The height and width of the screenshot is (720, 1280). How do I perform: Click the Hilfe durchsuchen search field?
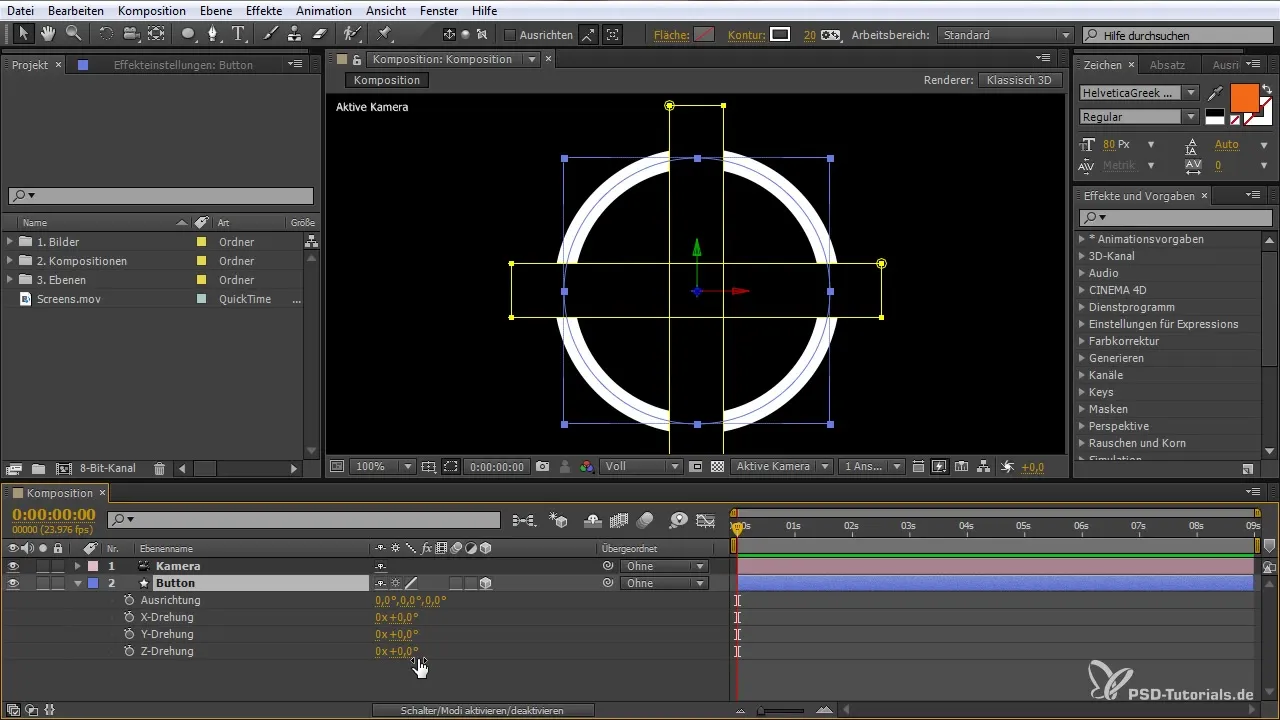pyautogui.click(x=1177, y=35)
